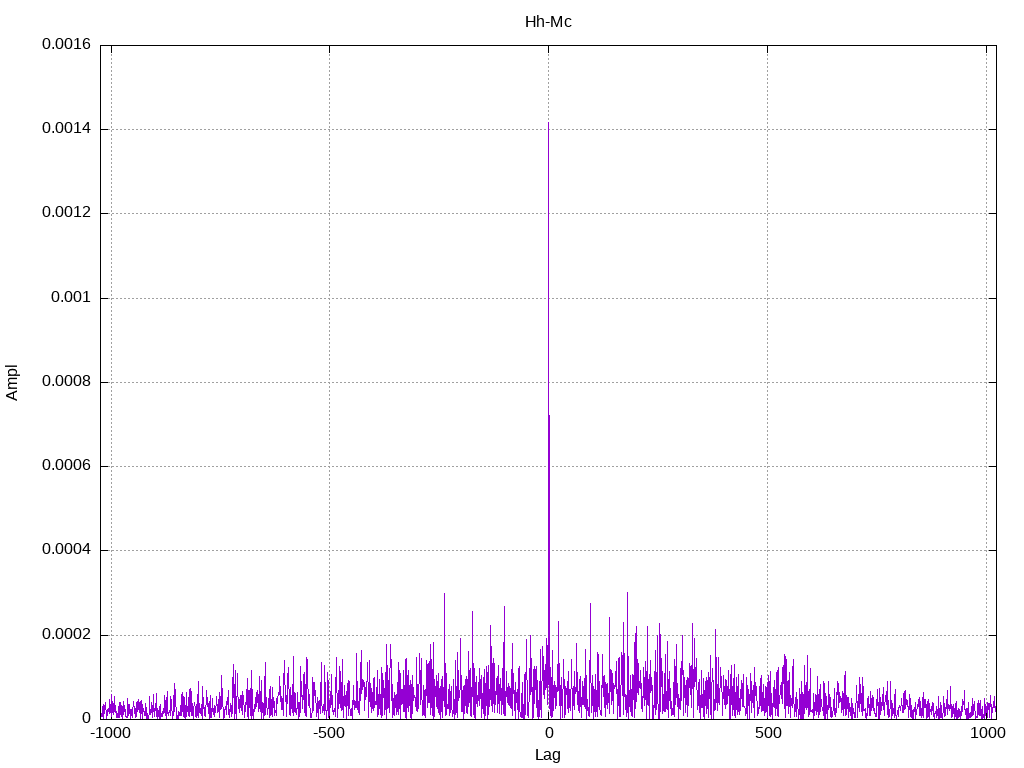Click the -1000 x-axis tick label
This screenshot has width=1024, height=768.
tap(110, 733)
